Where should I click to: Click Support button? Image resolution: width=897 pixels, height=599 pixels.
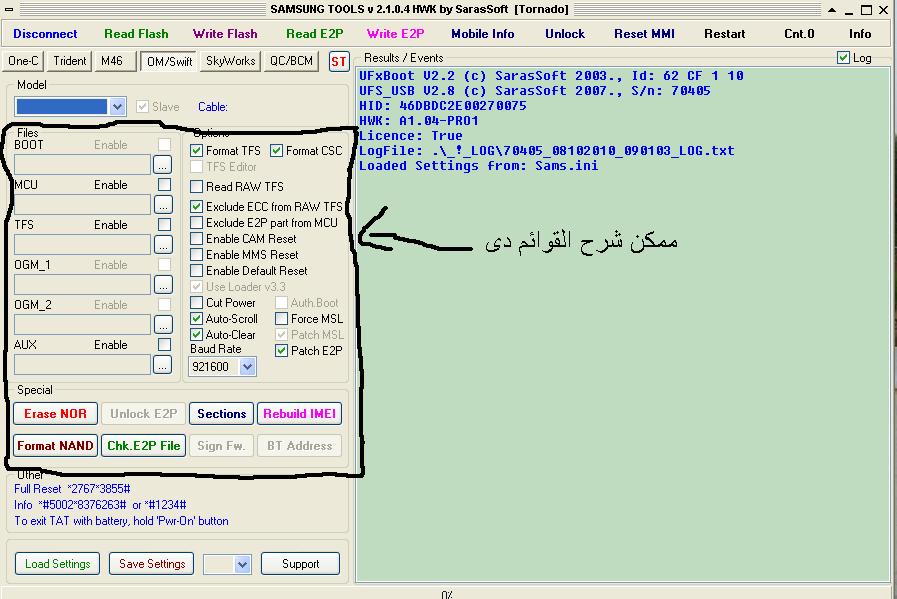coord(300,564)
